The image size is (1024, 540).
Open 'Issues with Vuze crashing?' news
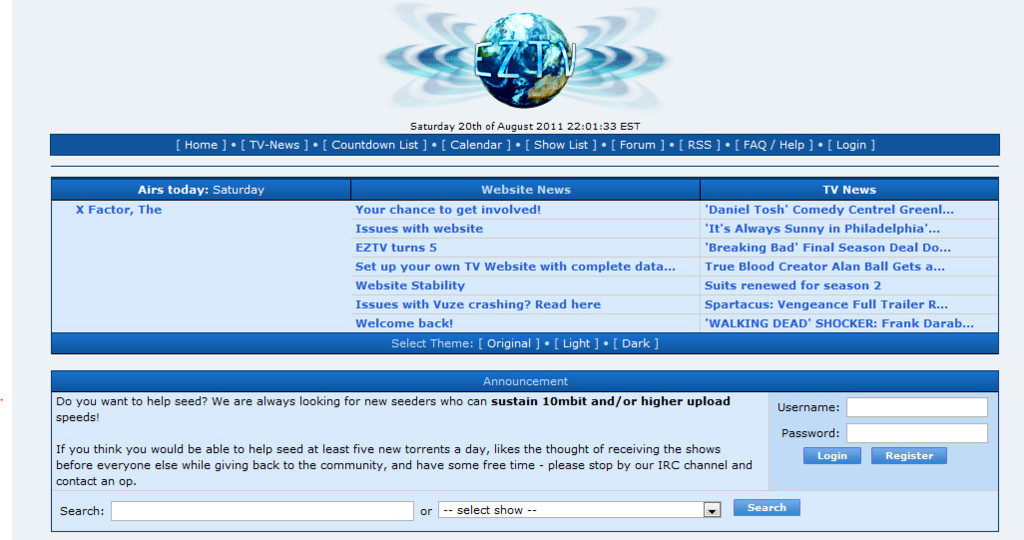pyautogui.click(x=478, y=304)
